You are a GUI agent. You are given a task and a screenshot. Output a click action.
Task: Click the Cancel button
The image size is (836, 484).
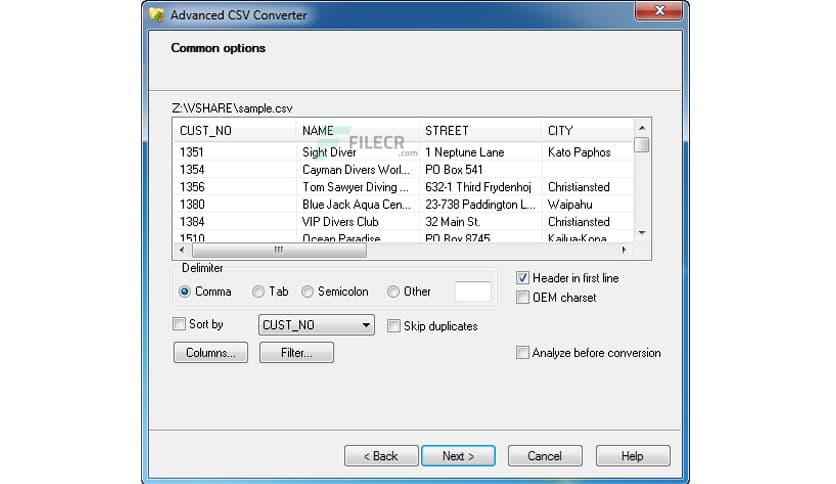(545, 456)
